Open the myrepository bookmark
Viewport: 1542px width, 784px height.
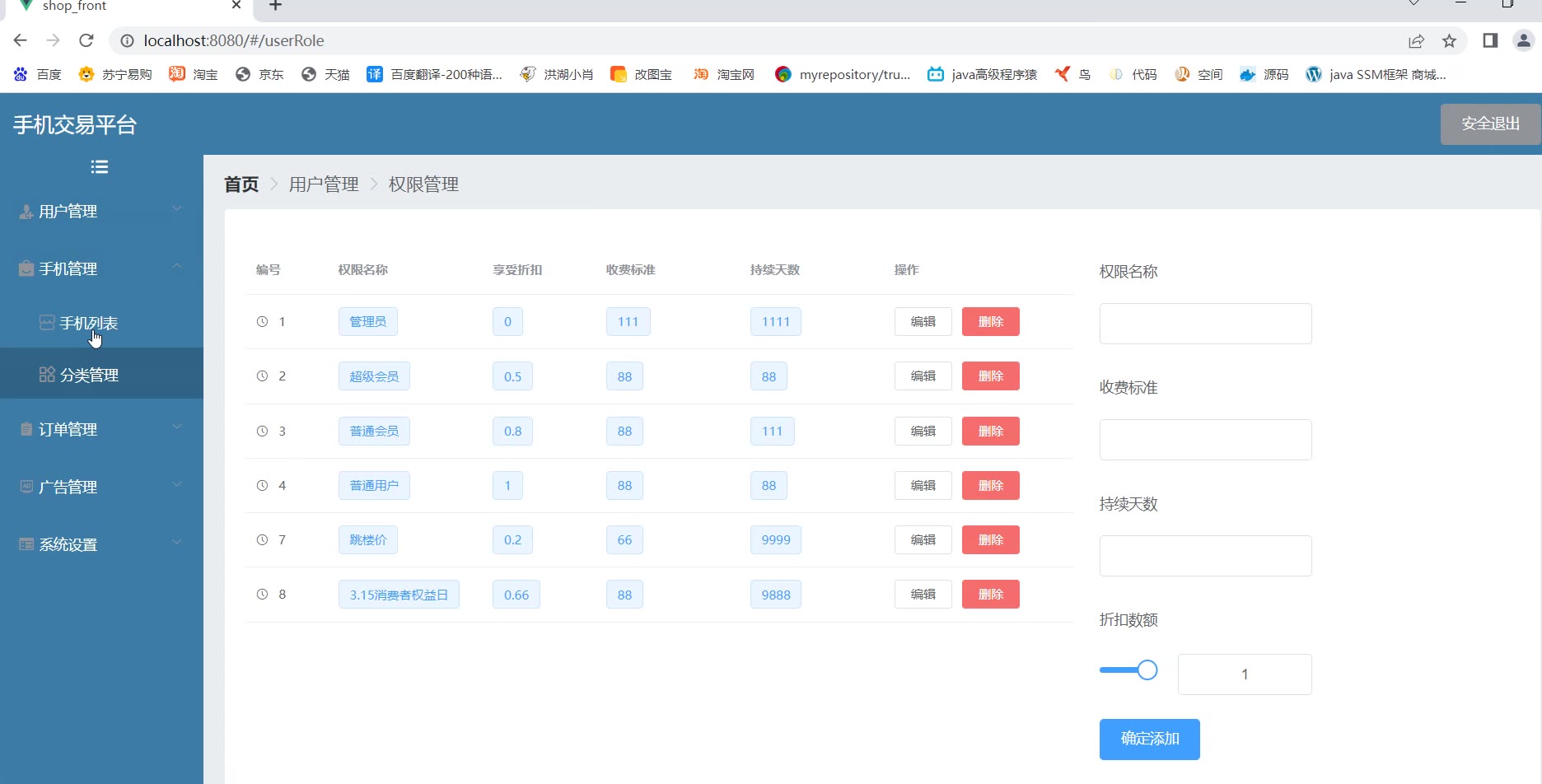coord(843,74)
